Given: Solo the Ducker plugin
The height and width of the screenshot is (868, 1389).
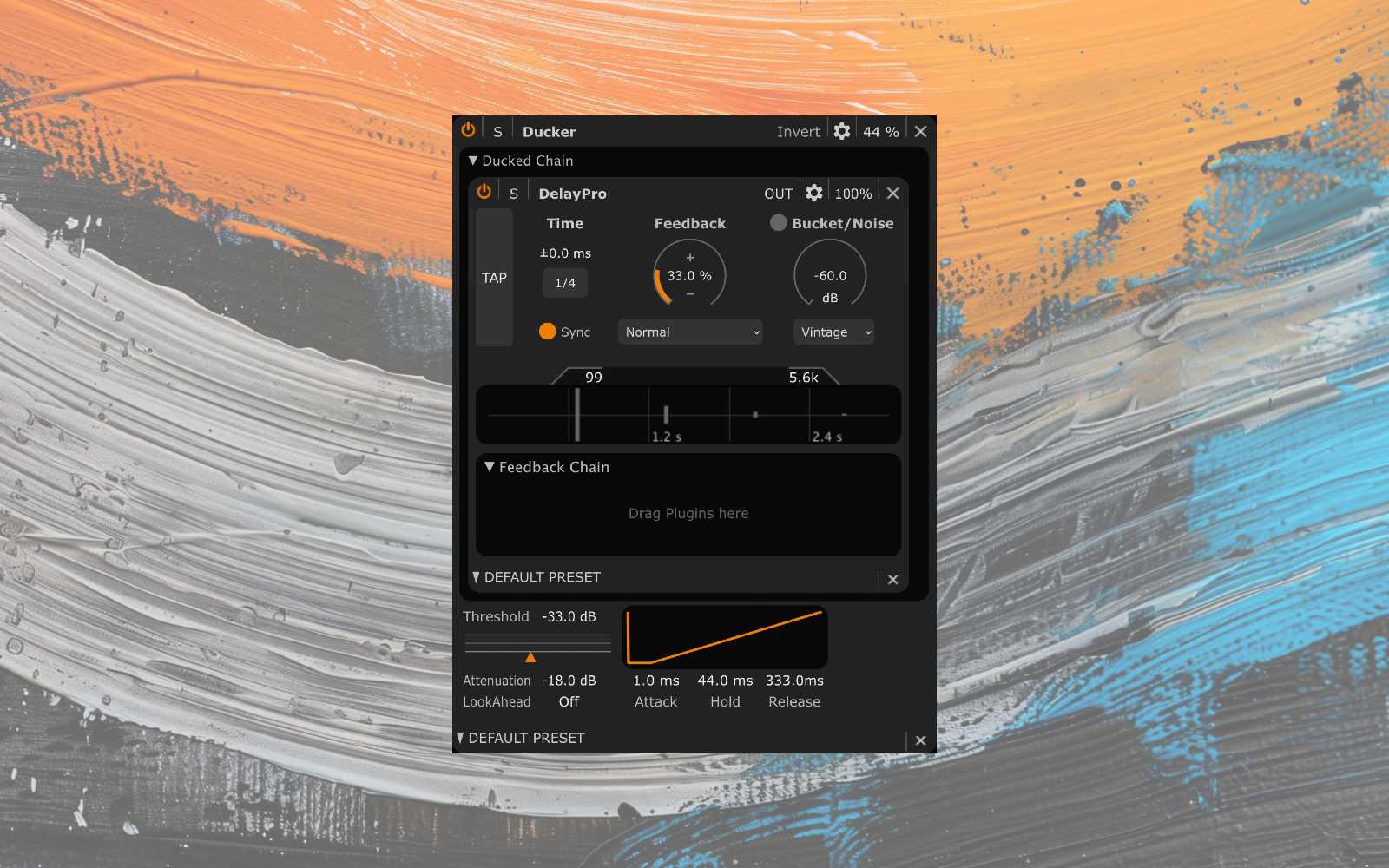Looking at the screenshot, I should click(497, 132).
